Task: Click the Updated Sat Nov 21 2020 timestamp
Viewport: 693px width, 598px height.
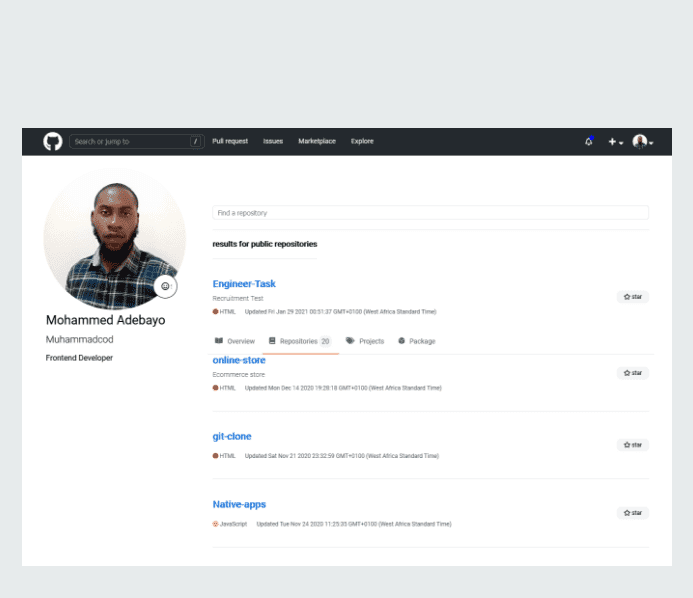Action: tap(342, 456)
